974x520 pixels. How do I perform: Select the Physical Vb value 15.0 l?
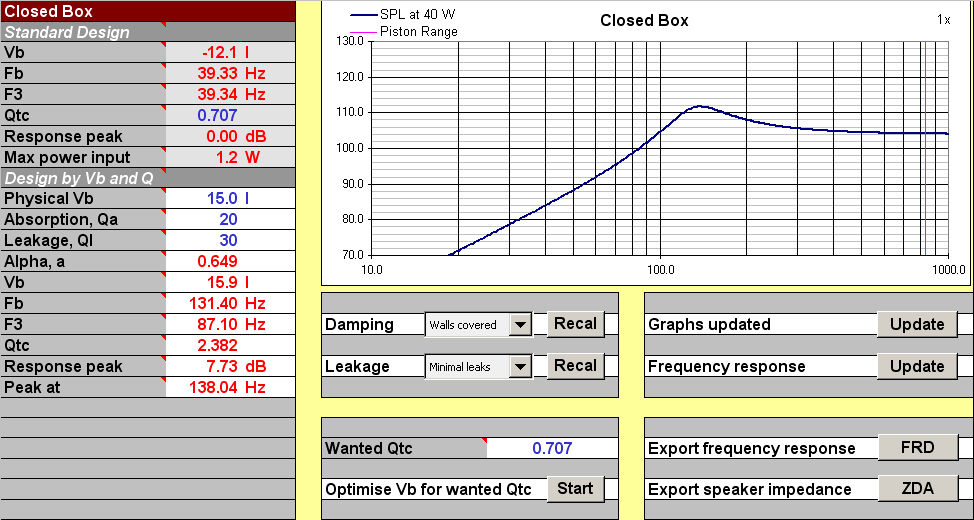(230, 199)
